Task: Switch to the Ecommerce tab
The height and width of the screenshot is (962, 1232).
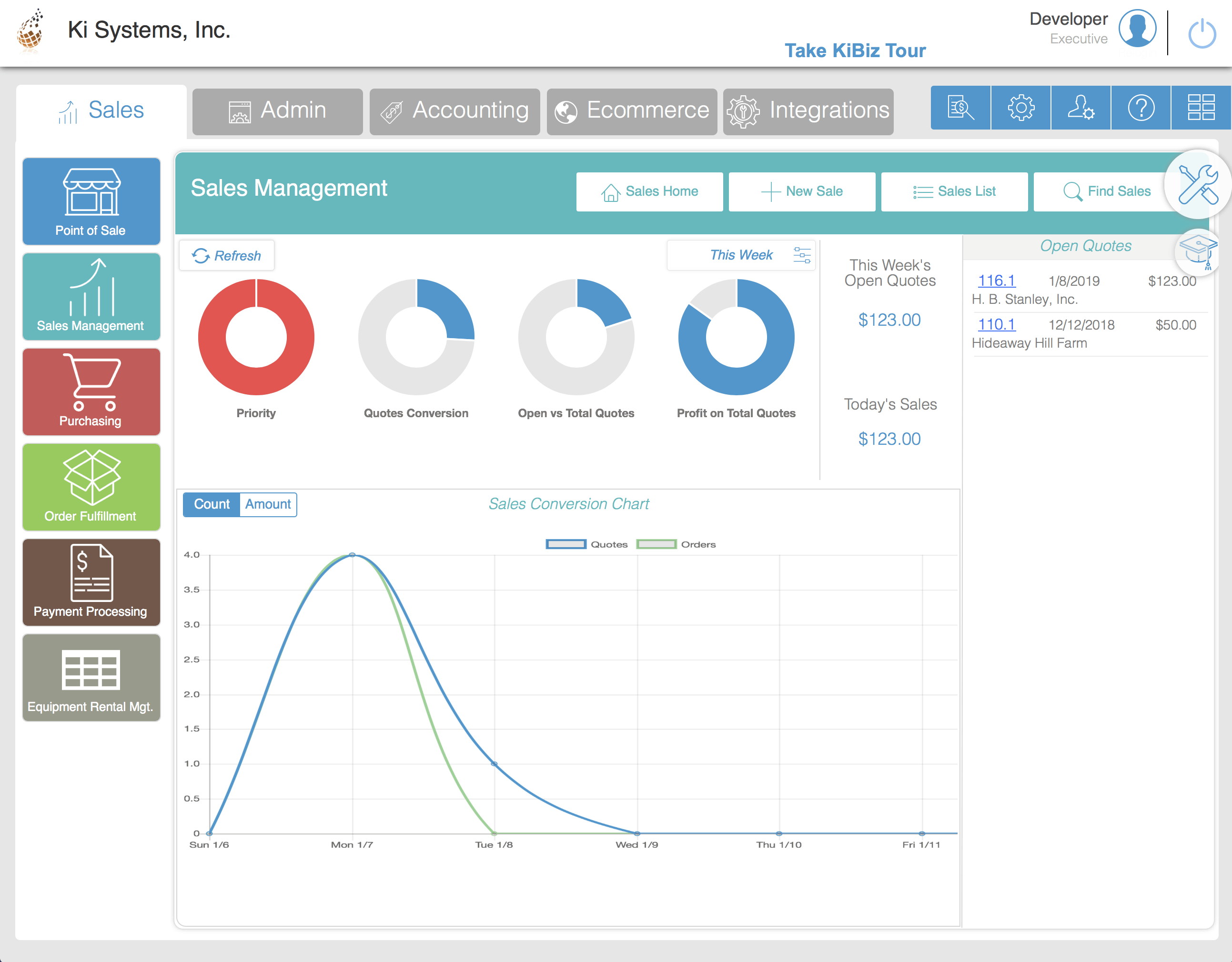Action: [632, 111]
